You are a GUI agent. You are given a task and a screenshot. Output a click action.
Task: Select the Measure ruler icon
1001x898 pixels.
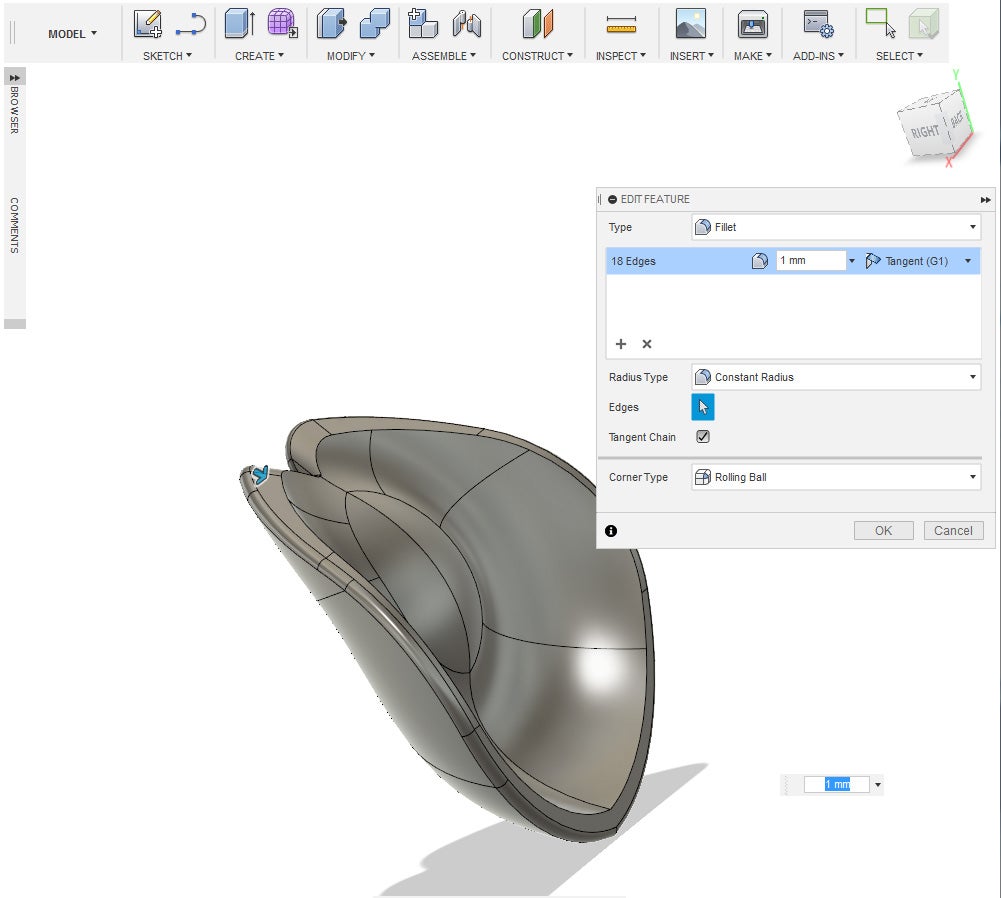pyautogui.click(x=621, y=24)
